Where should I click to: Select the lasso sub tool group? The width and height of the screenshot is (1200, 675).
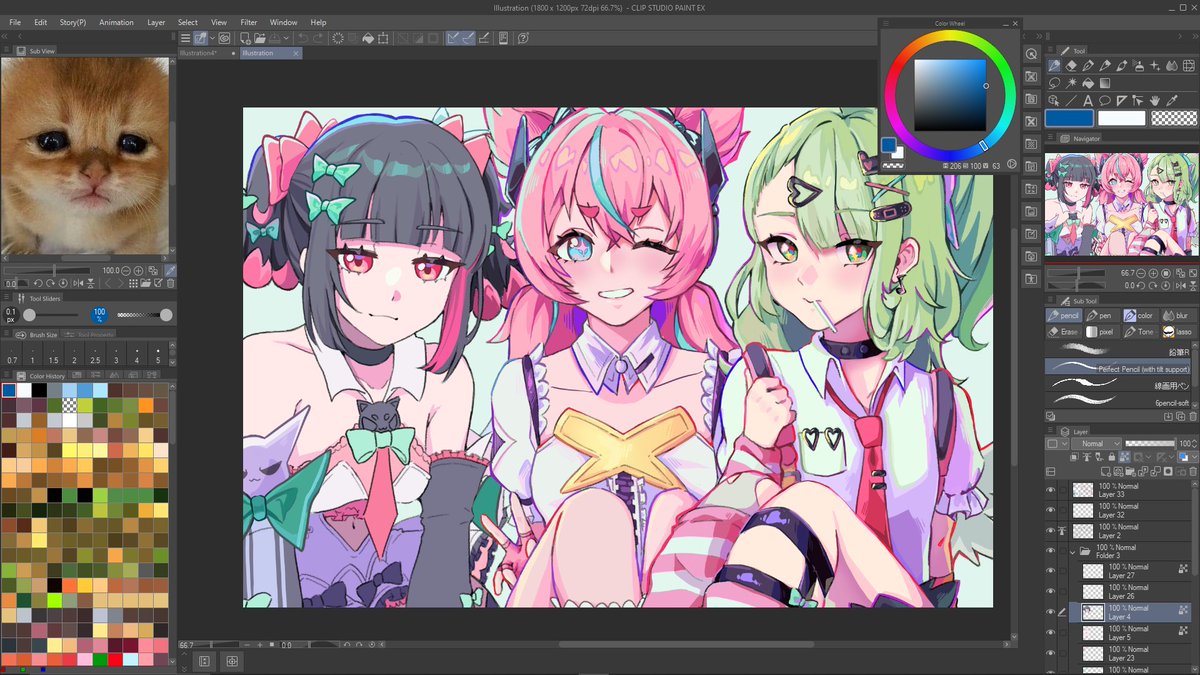pos(1179,332)
